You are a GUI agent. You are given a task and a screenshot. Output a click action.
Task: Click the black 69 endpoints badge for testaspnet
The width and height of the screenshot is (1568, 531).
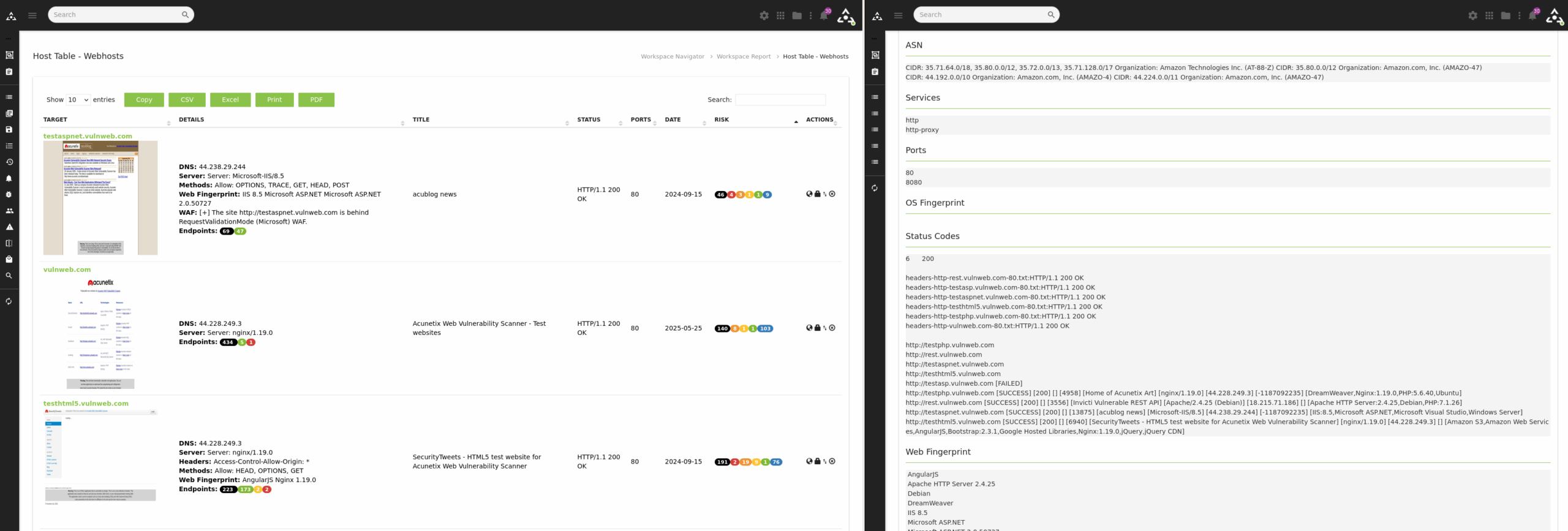pyautogui.click(x=227, y=232)
